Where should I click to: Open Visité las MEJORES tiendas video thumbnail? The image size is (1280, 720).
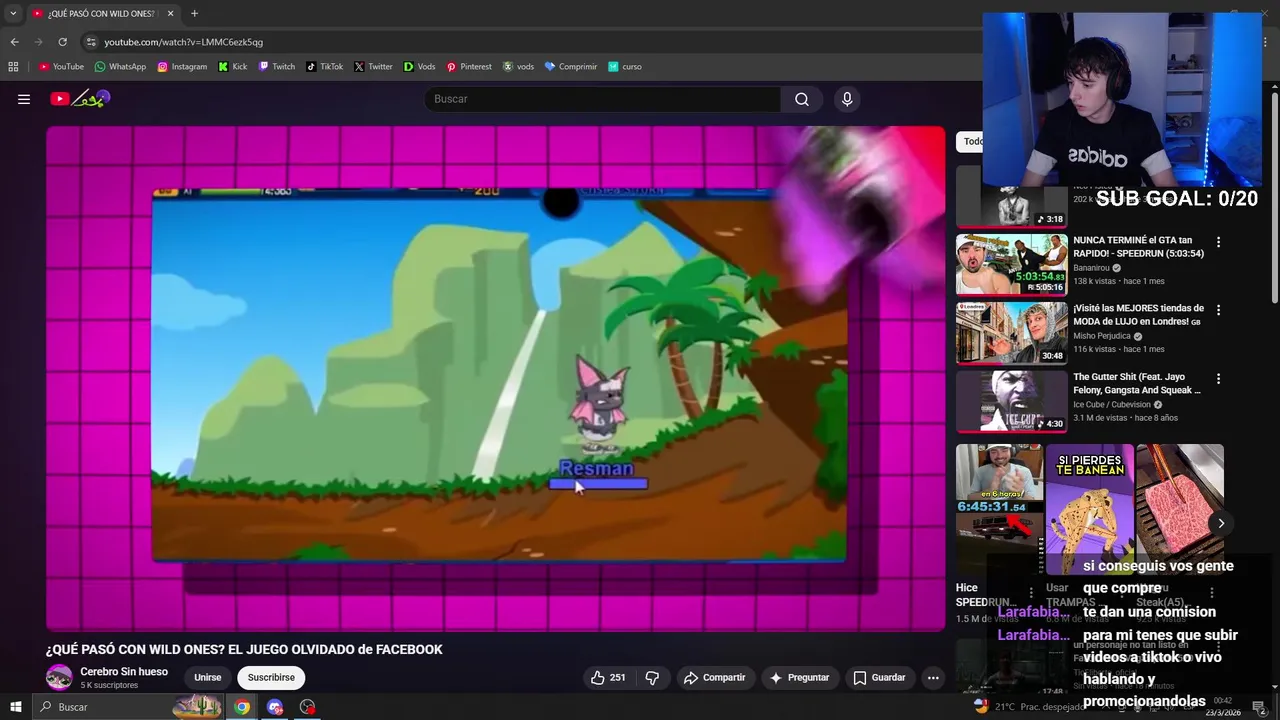1012,333
